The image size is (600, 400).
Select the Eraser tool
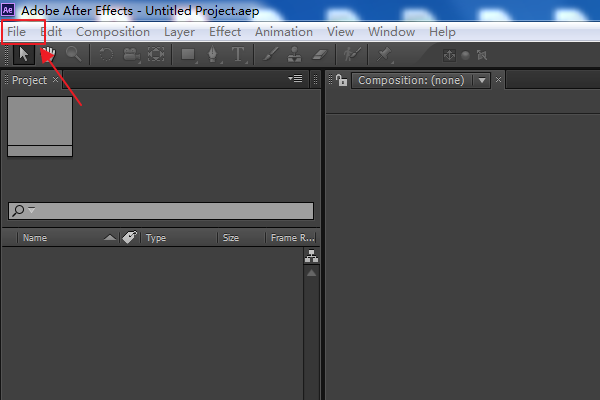point(320,54)
